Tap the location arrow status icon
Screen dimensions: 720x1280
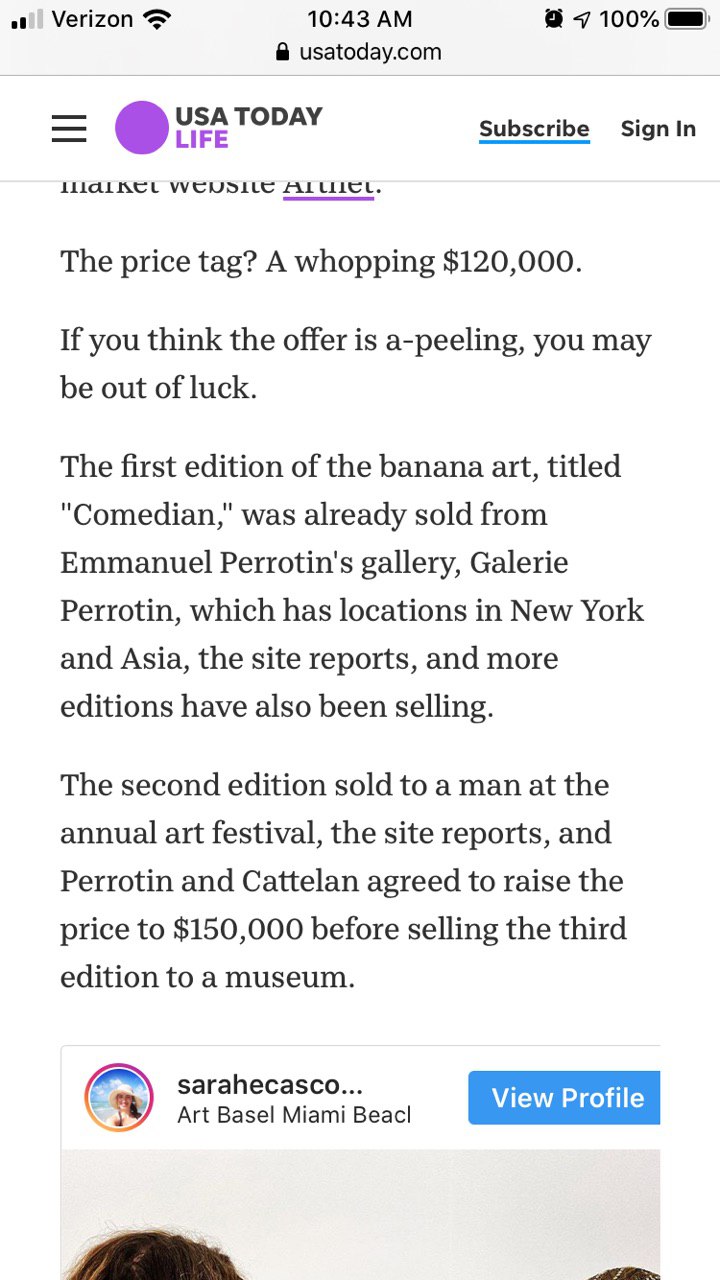pyautogui.click(x=582, y=19)
